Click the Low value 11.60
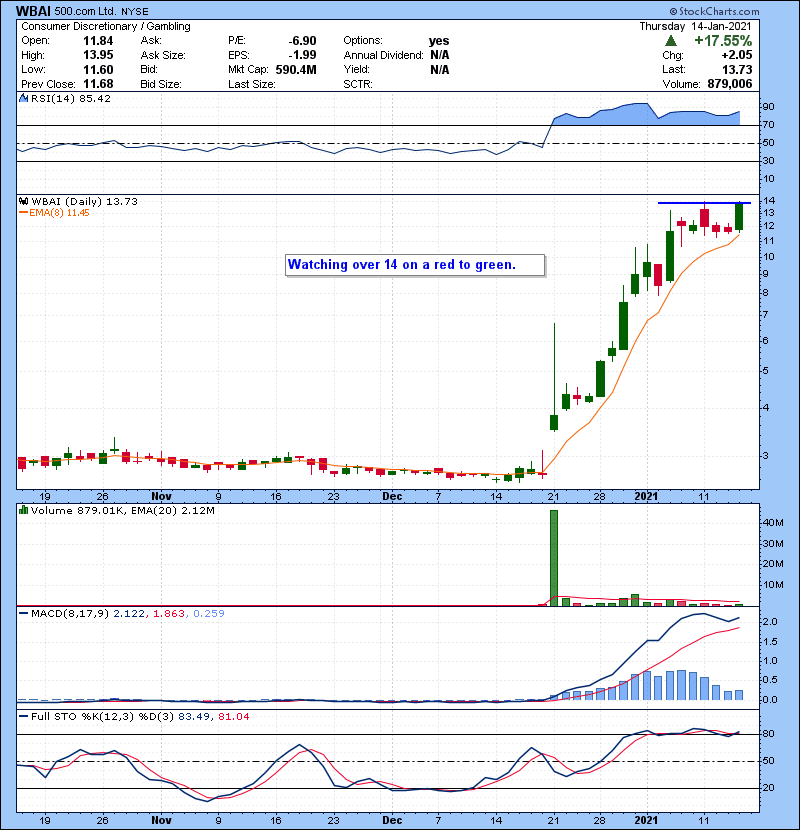This screenshot has height=830, width=800. coord(98,69)
